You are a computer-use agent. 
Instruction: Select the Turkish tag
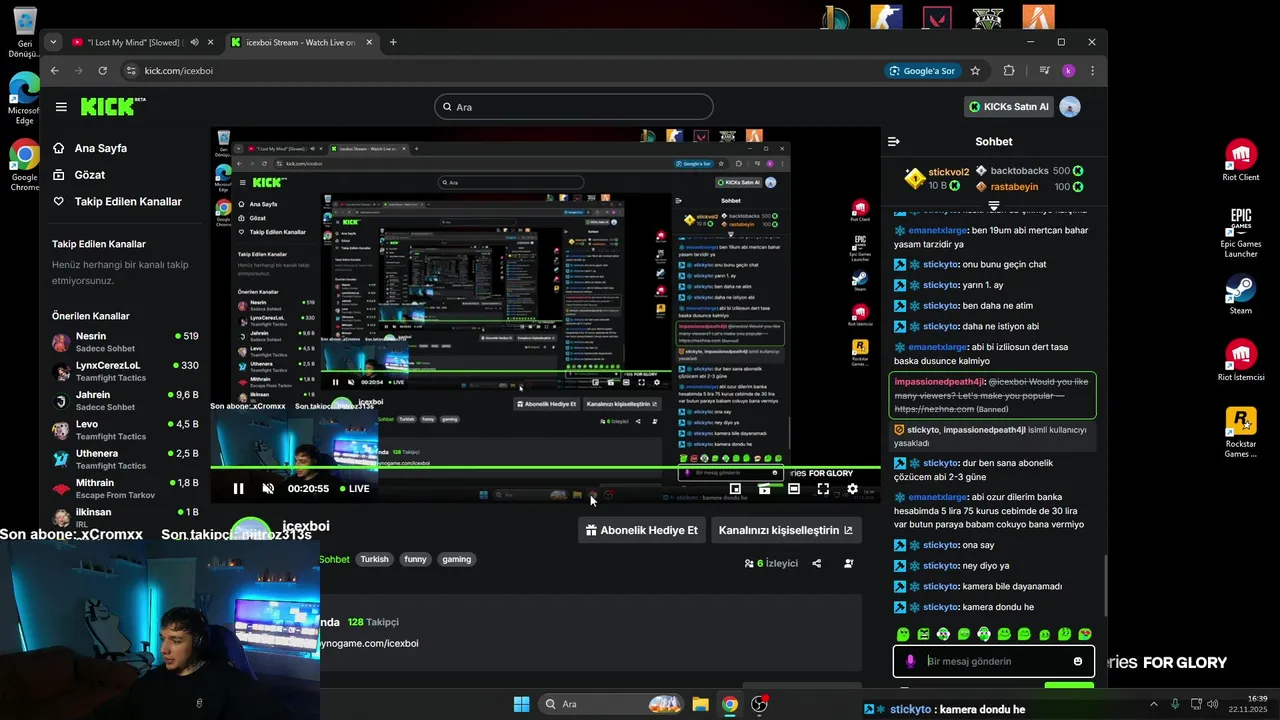click(x=375, y=560)
